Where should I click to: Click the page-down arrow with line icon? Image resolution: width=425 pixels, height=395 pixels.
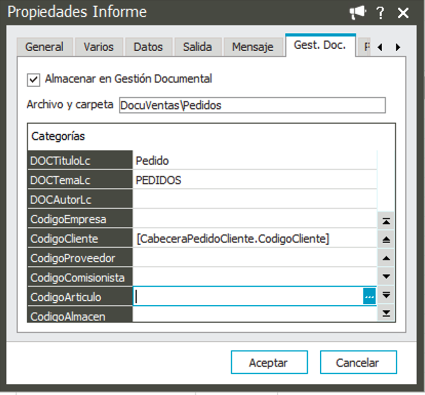click(x=386, y=295)
